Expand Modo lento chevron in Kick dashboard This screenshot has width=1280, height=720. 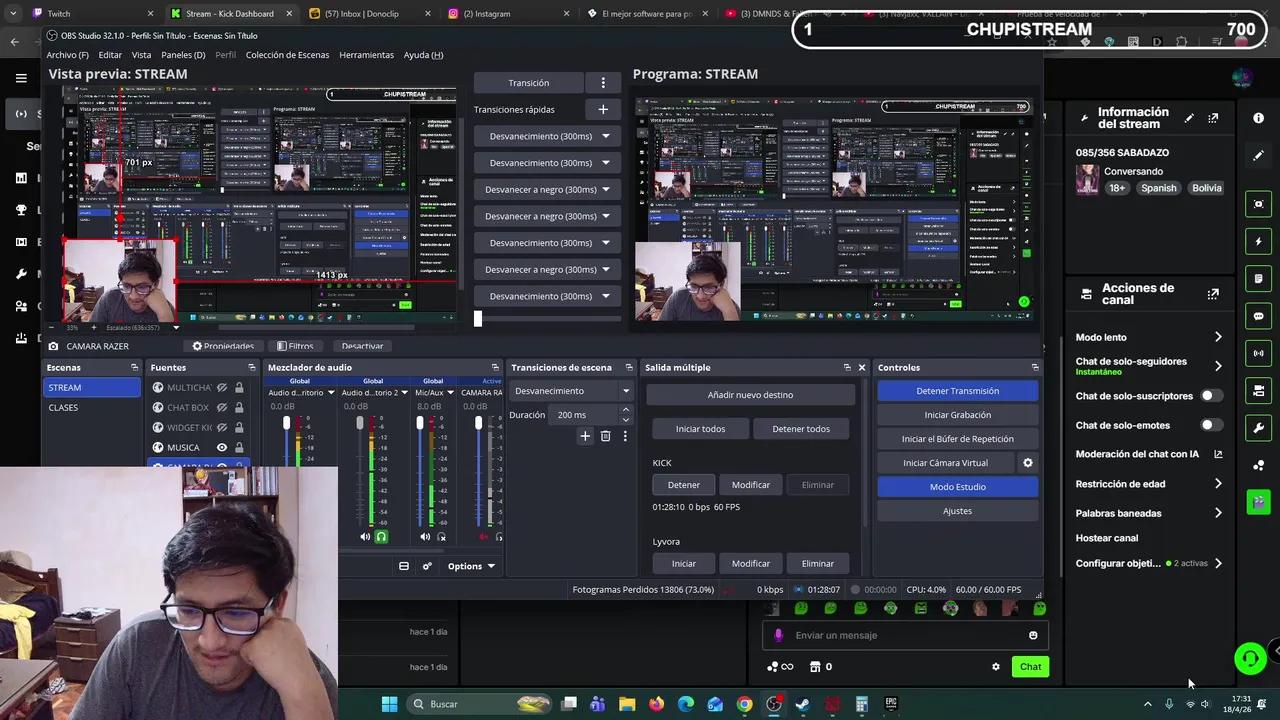[1218, 337]
